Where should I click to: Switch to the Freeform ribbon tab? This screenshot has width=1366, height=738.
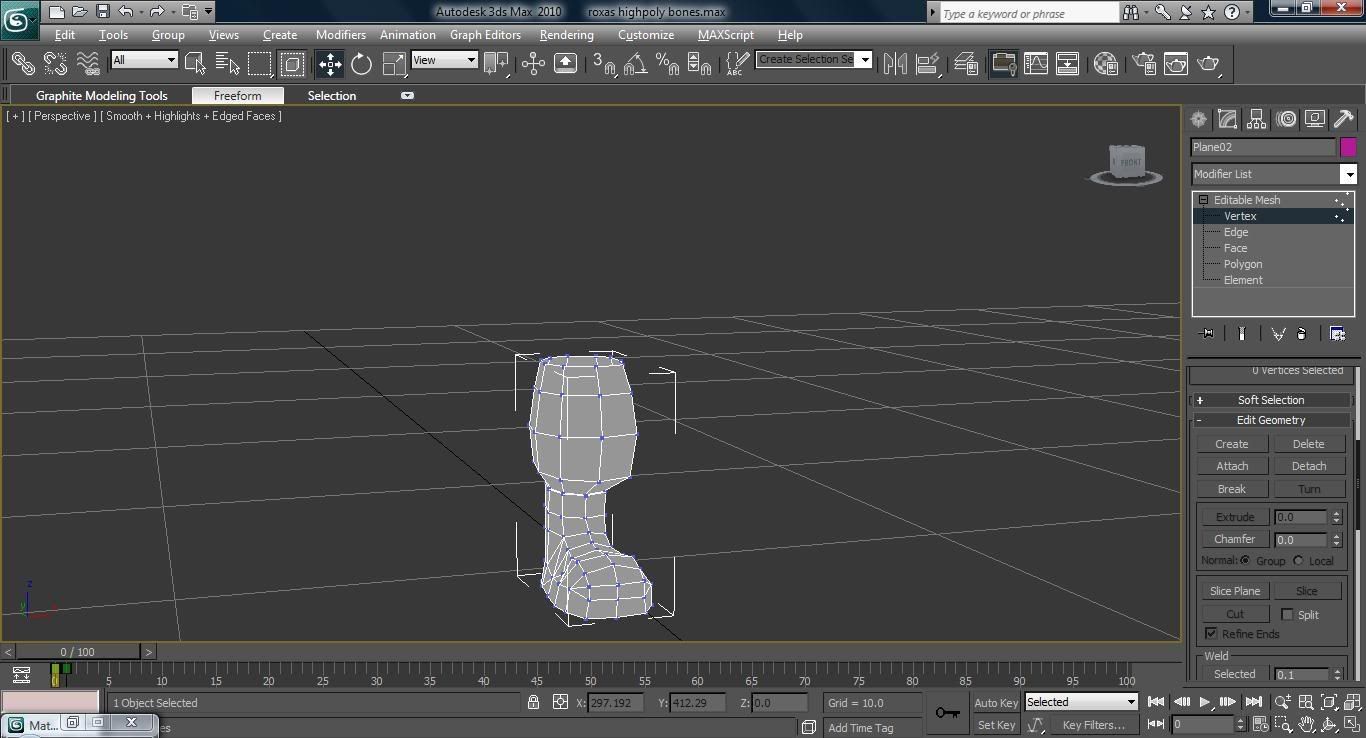(238, 96)
